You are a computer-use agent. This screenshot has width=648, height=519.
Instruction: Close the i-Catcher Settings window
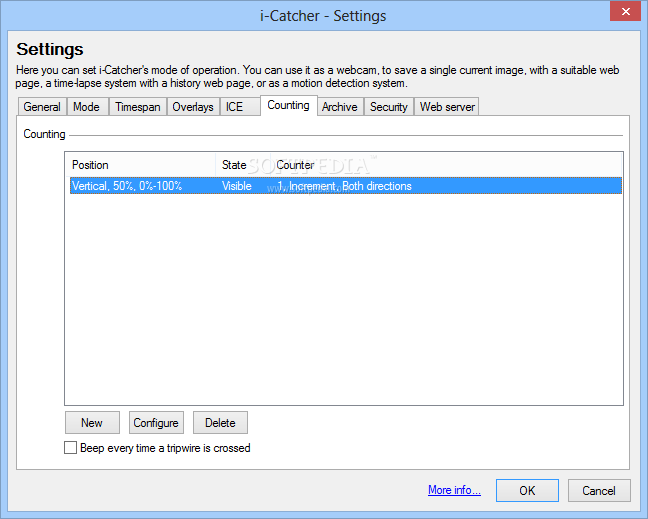pos(625,11)
